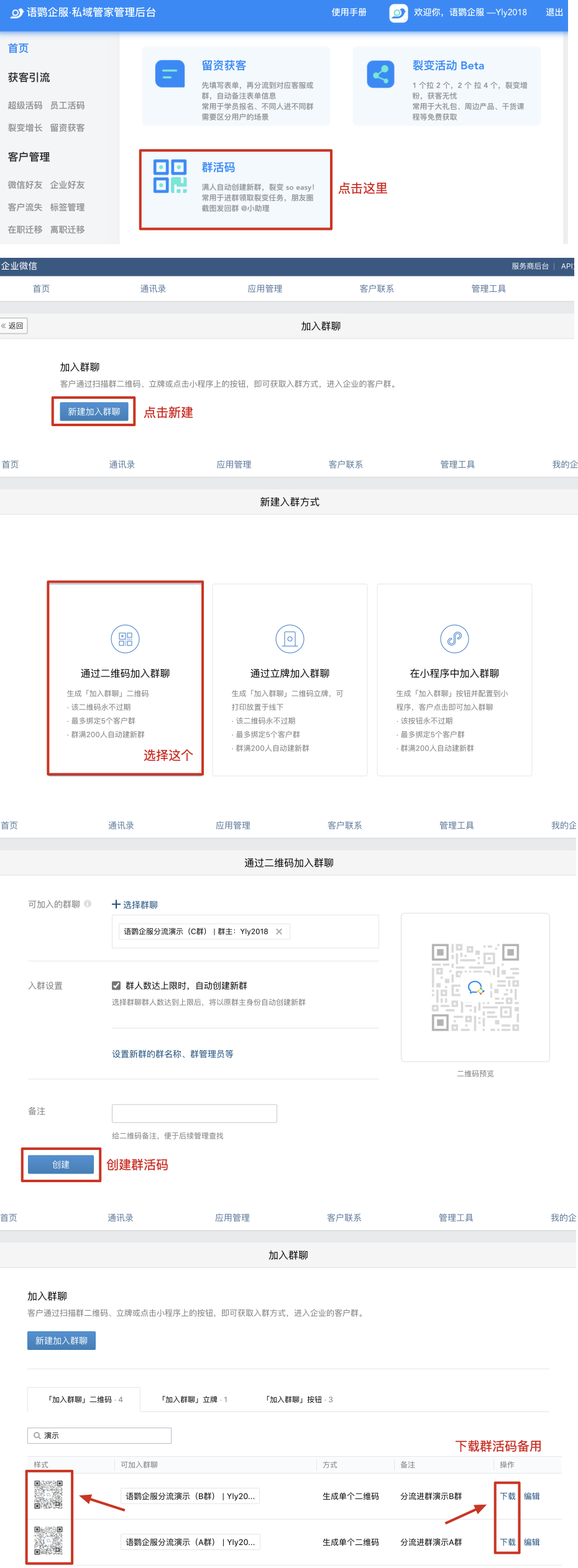The height and width of the screenshot is (1568, 578).
Task: Click the info icon next to 可加入的群聊
Action: point(88,904)
